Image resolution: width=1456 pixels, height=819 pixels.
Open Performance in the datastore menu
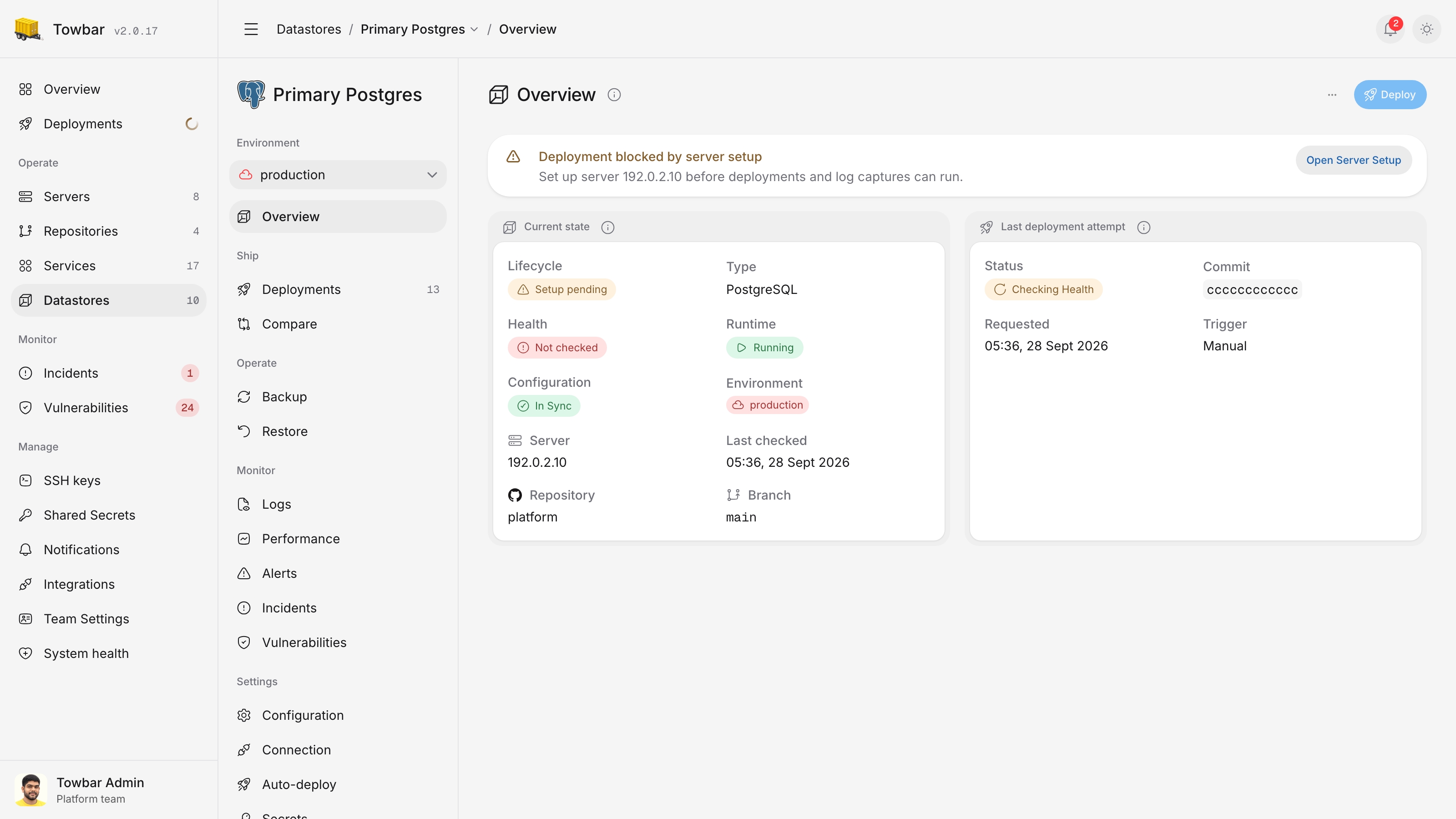338,539
